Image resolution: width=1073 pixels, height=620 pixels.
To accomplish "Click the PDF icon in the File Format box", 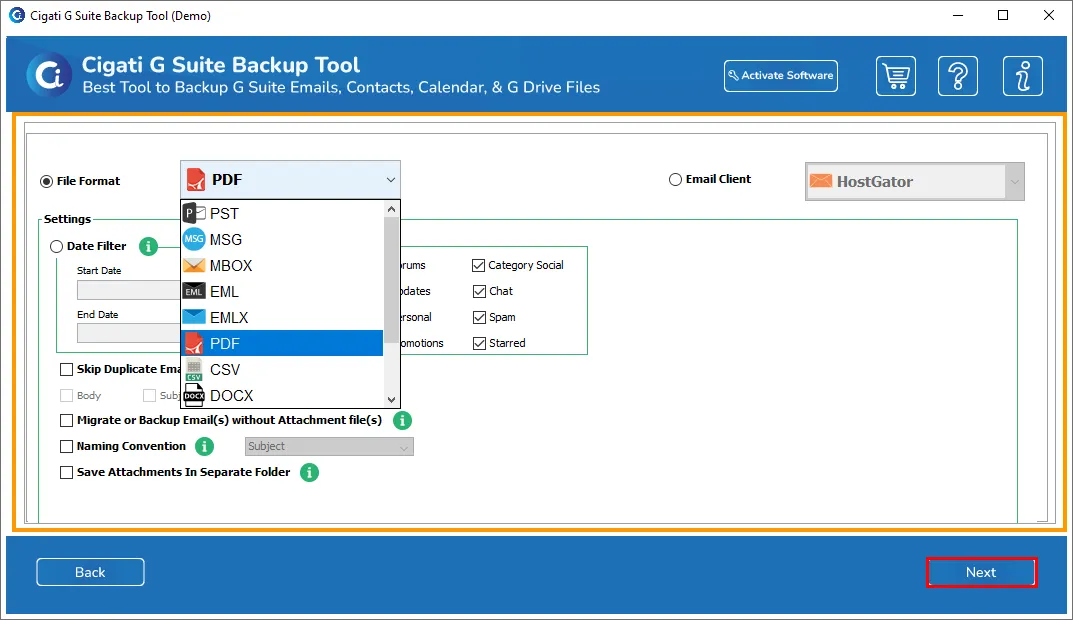I will (x=196, y=180).
